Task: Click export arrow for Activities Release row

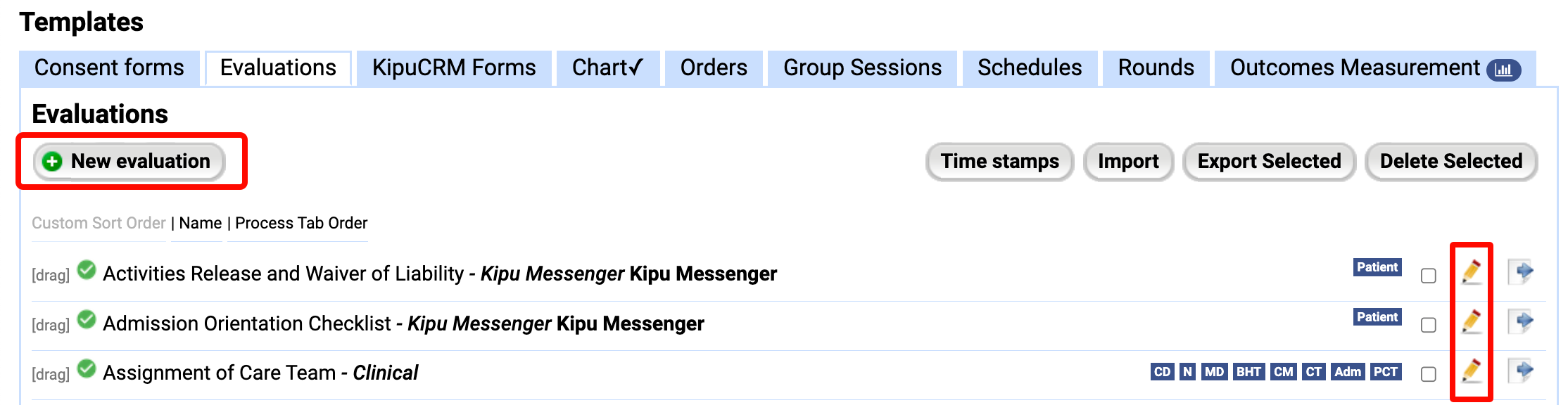Action: tap(1521, 272)
